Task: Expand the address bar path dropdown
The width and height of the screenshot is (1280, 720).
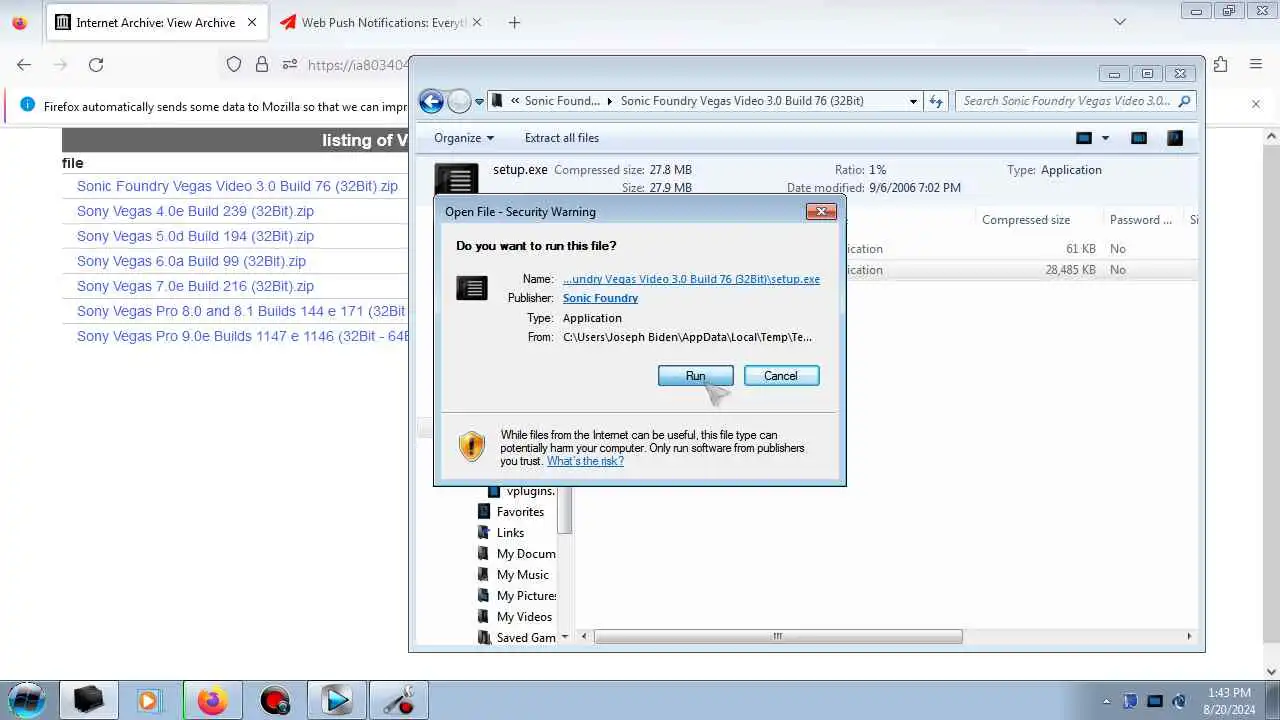Action: click(913, 101)
